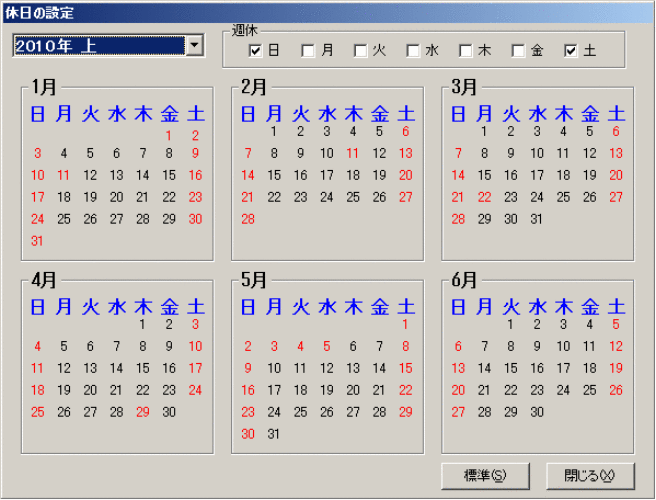
Task: Click February 28 in the 2月 calendar
Action: (x=248, y=219)
